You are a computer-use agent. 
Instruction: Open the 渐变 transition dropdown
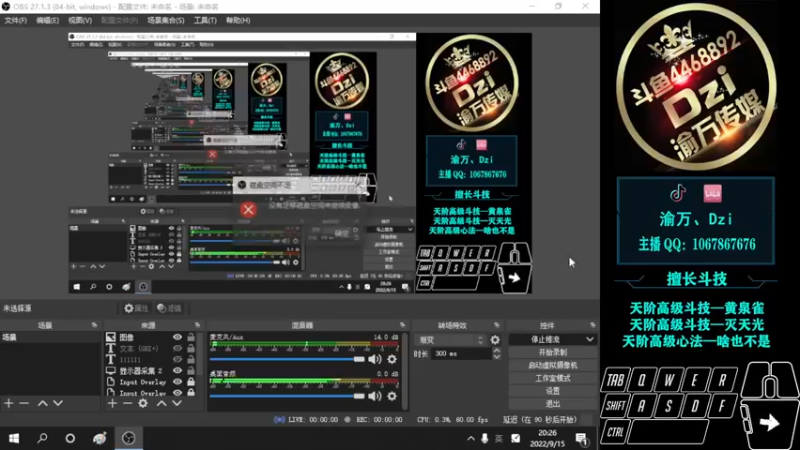pos(451,340)
